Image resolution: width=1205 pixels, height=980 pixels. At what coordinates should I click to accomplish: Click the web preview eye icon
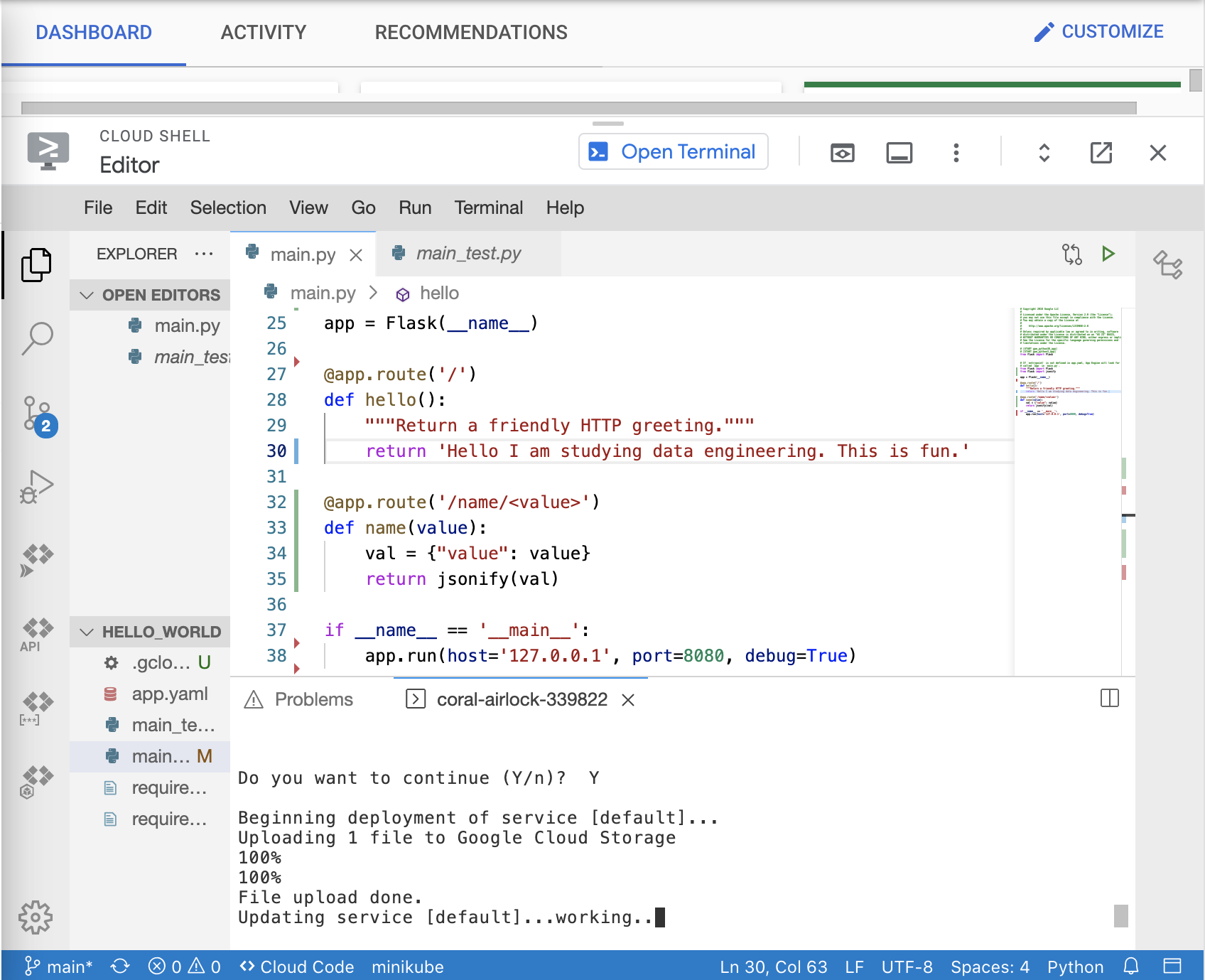tap(843, 153)
